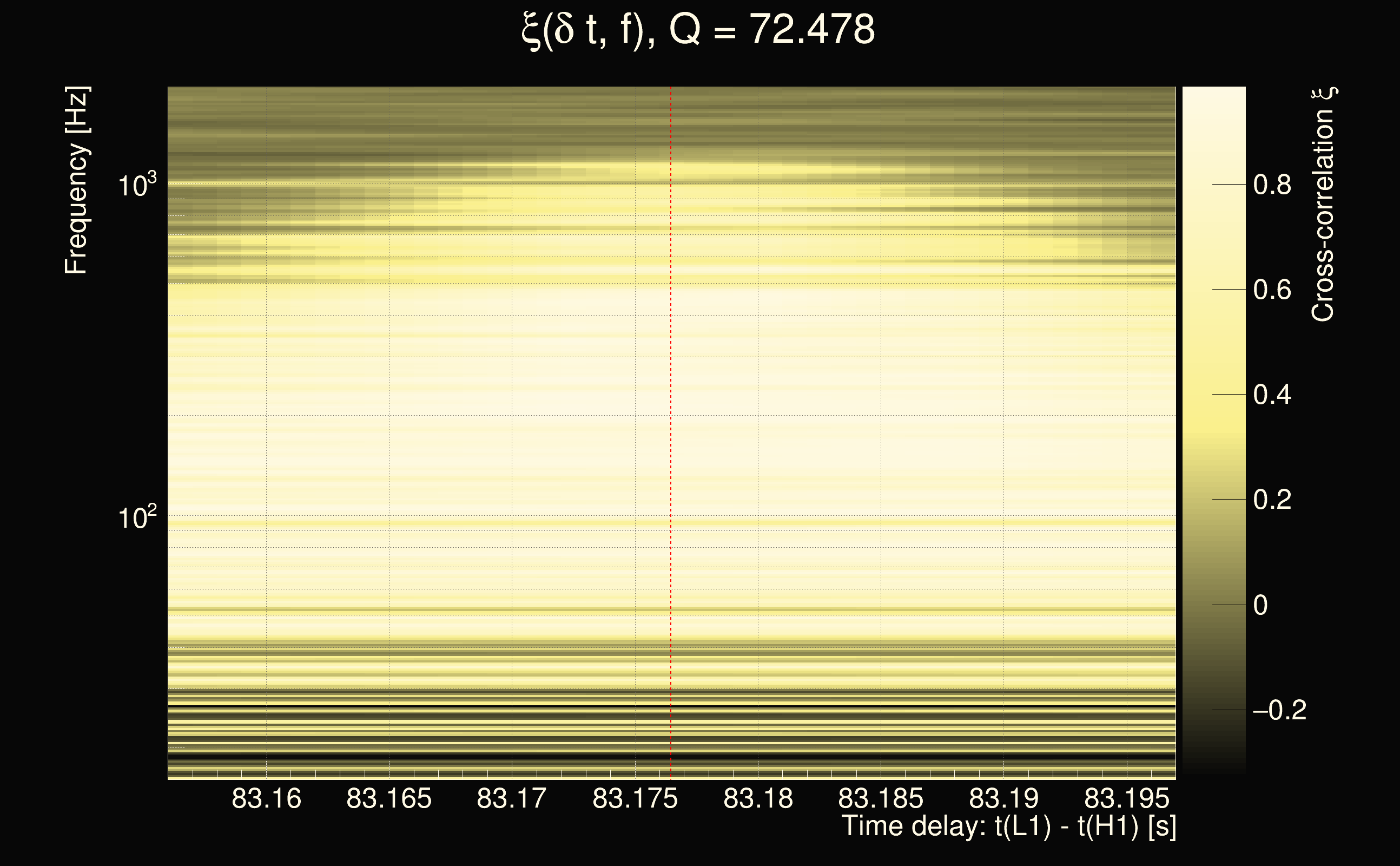Click the plot title showing Q = 72.478

pyautogui.click(x=698, y=30)
